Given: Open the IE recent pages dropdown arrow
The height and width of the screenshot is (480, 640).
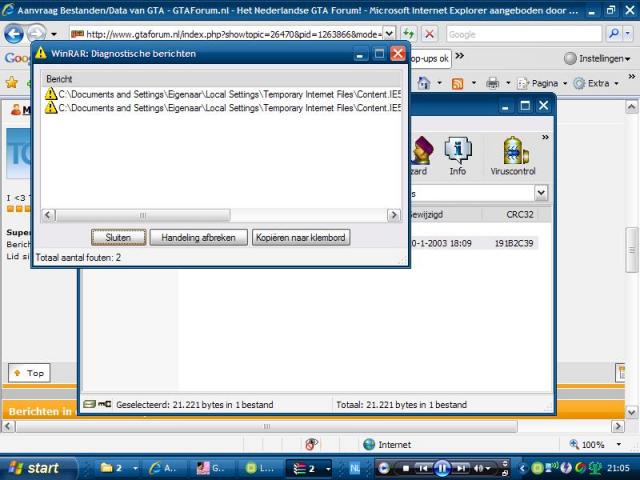Looking at the screenshot, I should click(x=54, y=34).
